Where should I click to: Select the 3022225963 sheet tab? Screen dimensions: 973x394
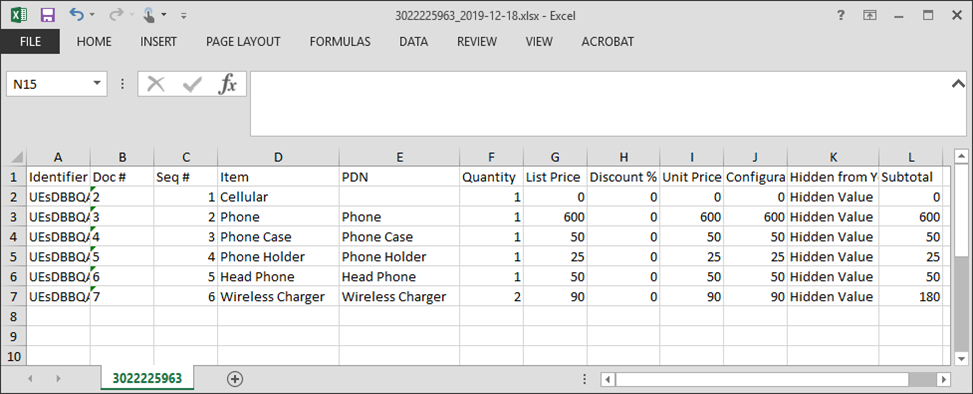point(147,378)
